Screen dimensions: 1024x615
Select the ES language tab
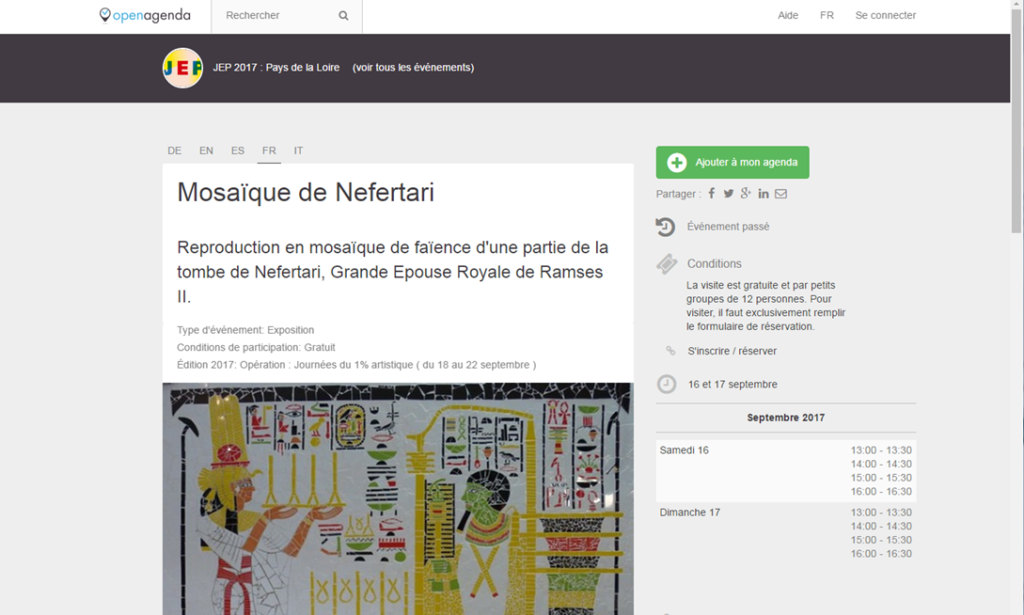238,151
